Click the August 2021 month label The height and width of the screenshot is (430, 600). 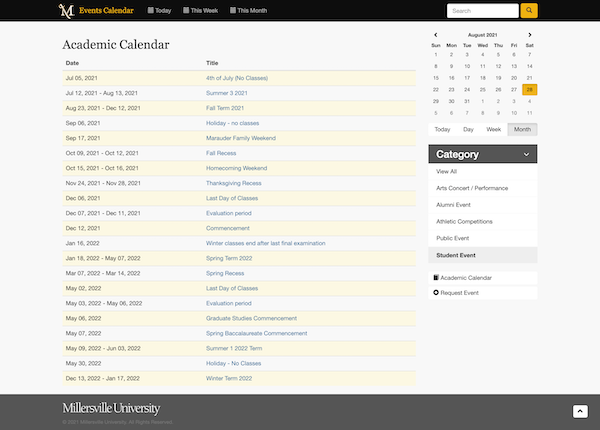[483, 35]
